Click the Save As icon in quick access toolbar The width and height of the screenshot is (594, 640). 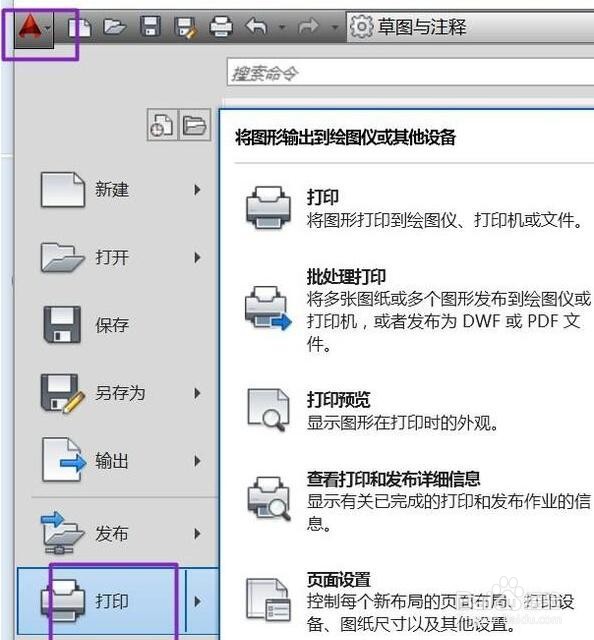click(186, 28)
